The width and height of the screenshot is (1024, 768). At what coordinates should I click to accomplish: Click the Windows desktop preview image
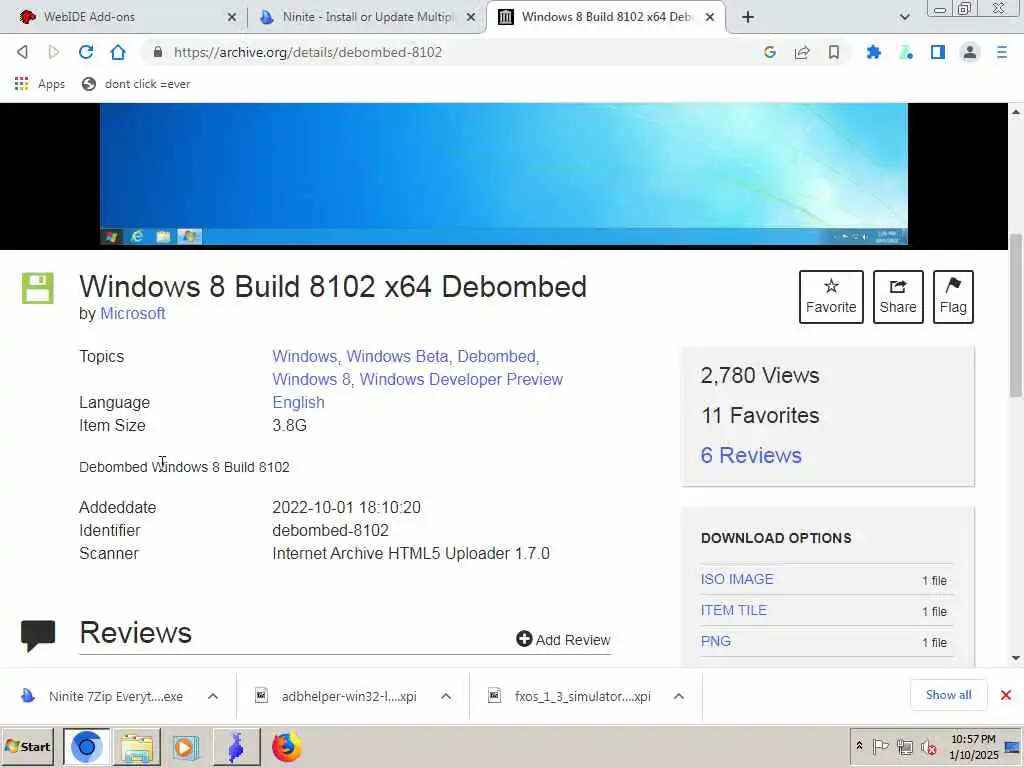click(x=504, y=174)
